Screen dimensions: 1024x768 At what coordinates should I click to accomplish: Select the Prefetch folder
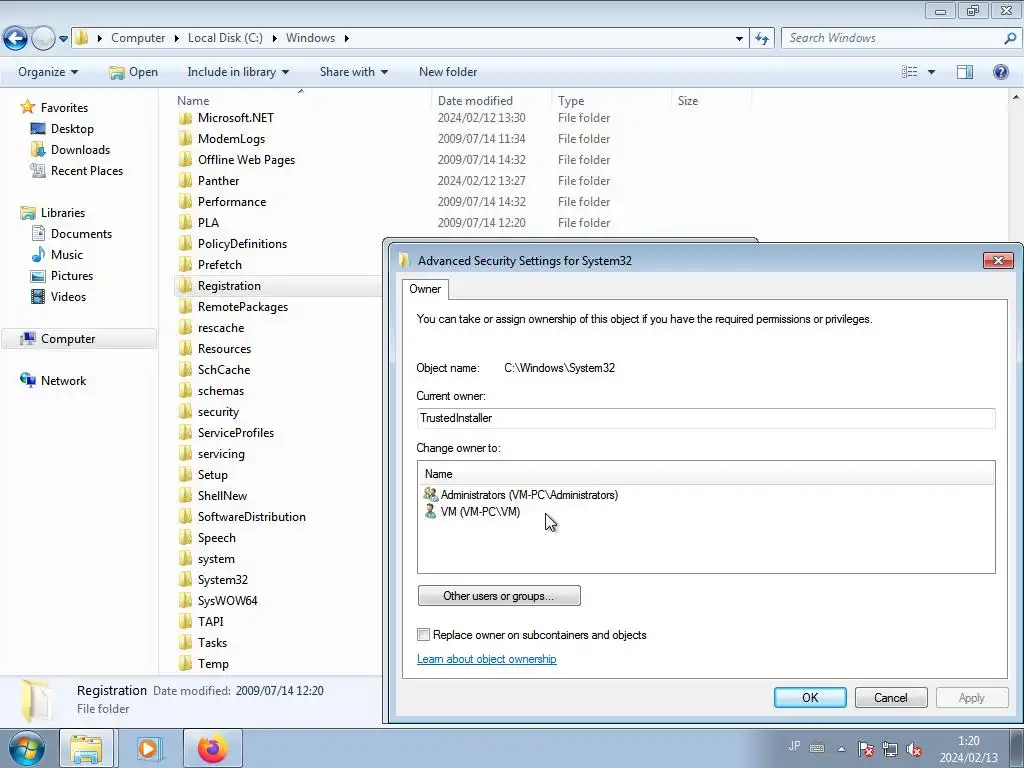coord(219,264)
